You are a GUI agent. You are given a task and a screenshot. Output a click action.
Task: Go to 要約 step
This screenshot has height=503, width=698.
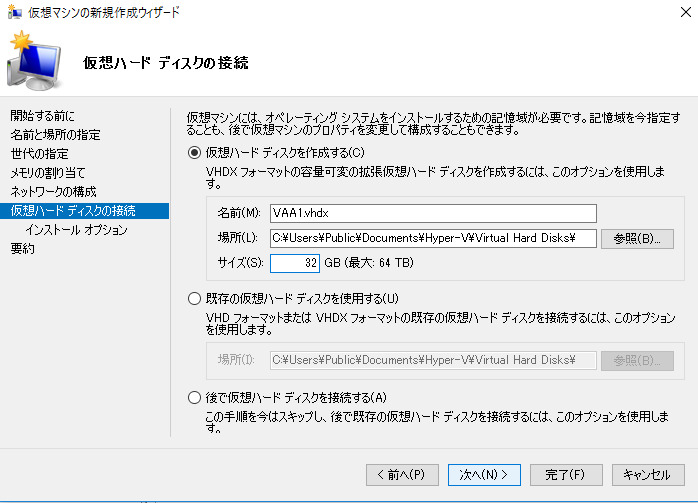click(x=22, y=248)
